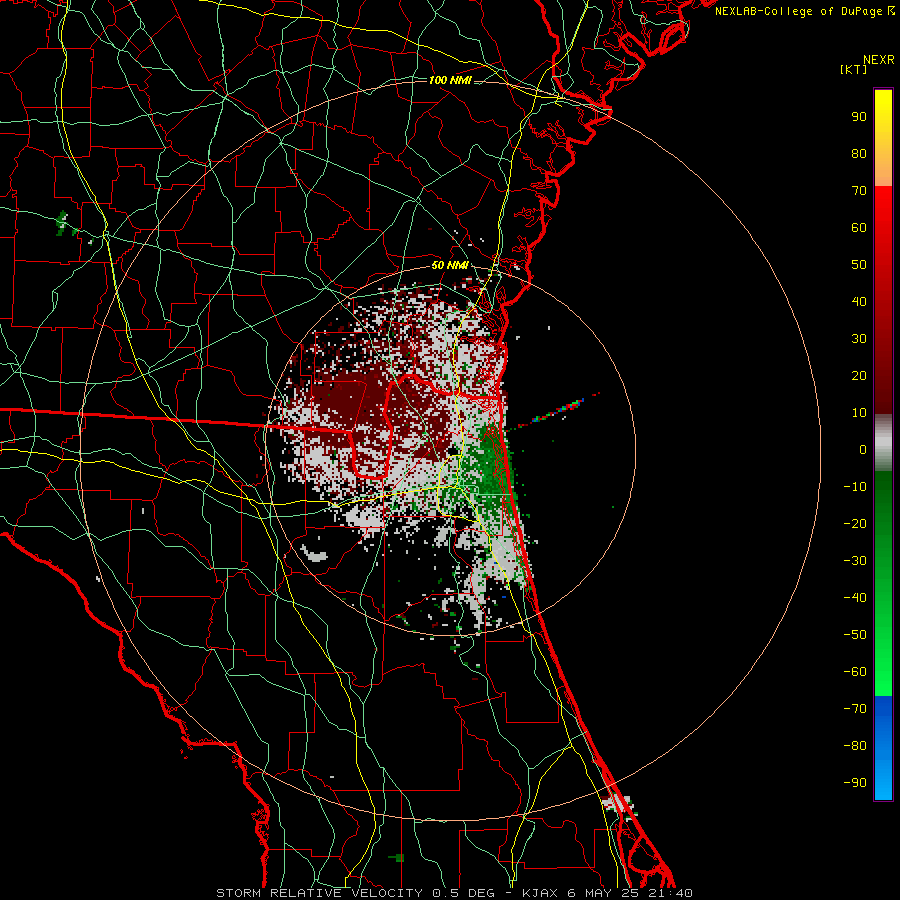Click the yellow segment of the color bar

(883, 138)
